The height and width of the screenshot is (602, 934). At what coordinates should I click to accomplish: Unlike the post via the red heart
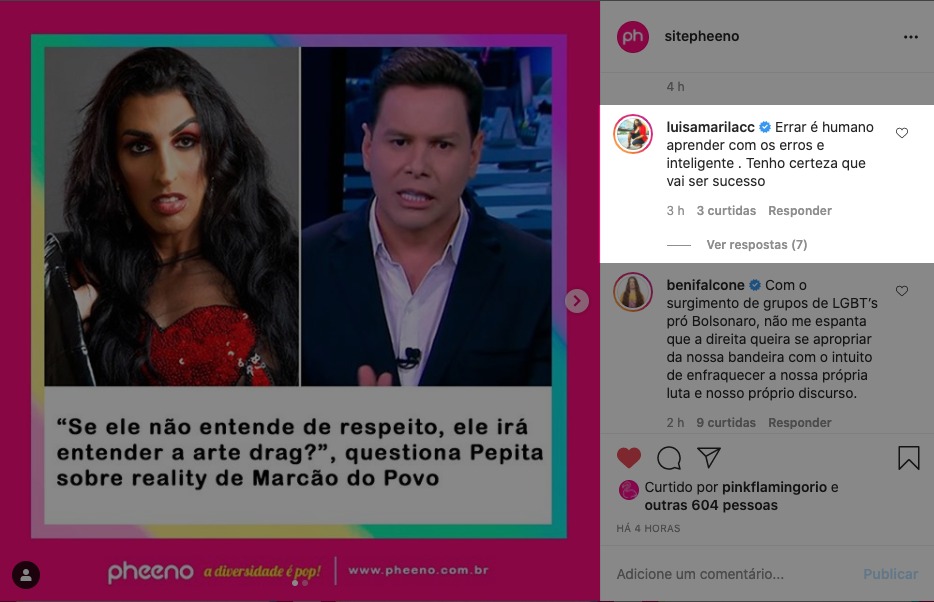pyautogui.click(x=628, y=458)
